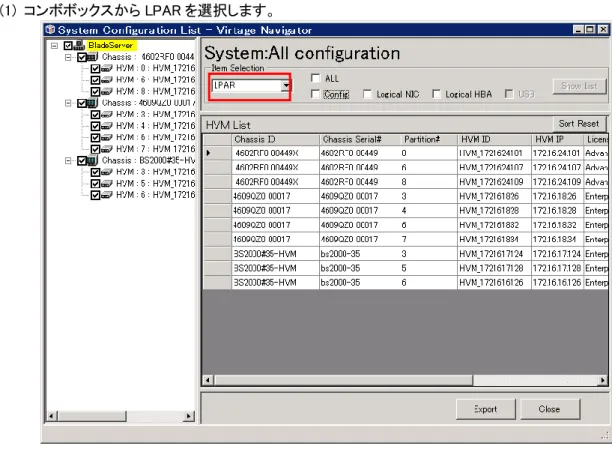Screen dimensions: 612x449
Task: Click the HVM List horizontal scrollbar thumb
Action: [343, 380]
